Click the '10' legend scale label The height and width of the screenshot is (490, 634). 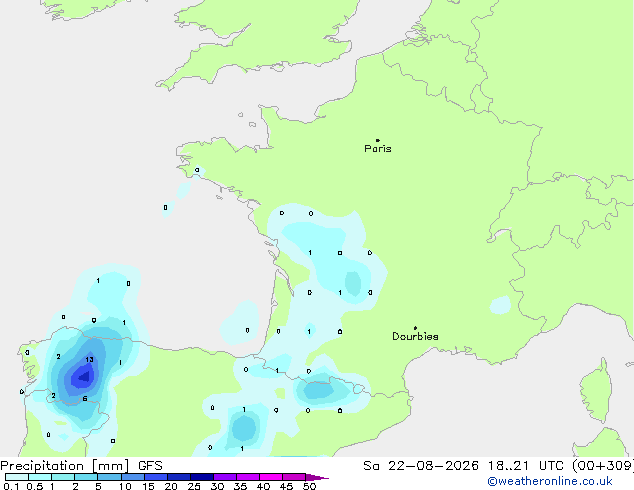pos(125,486)
